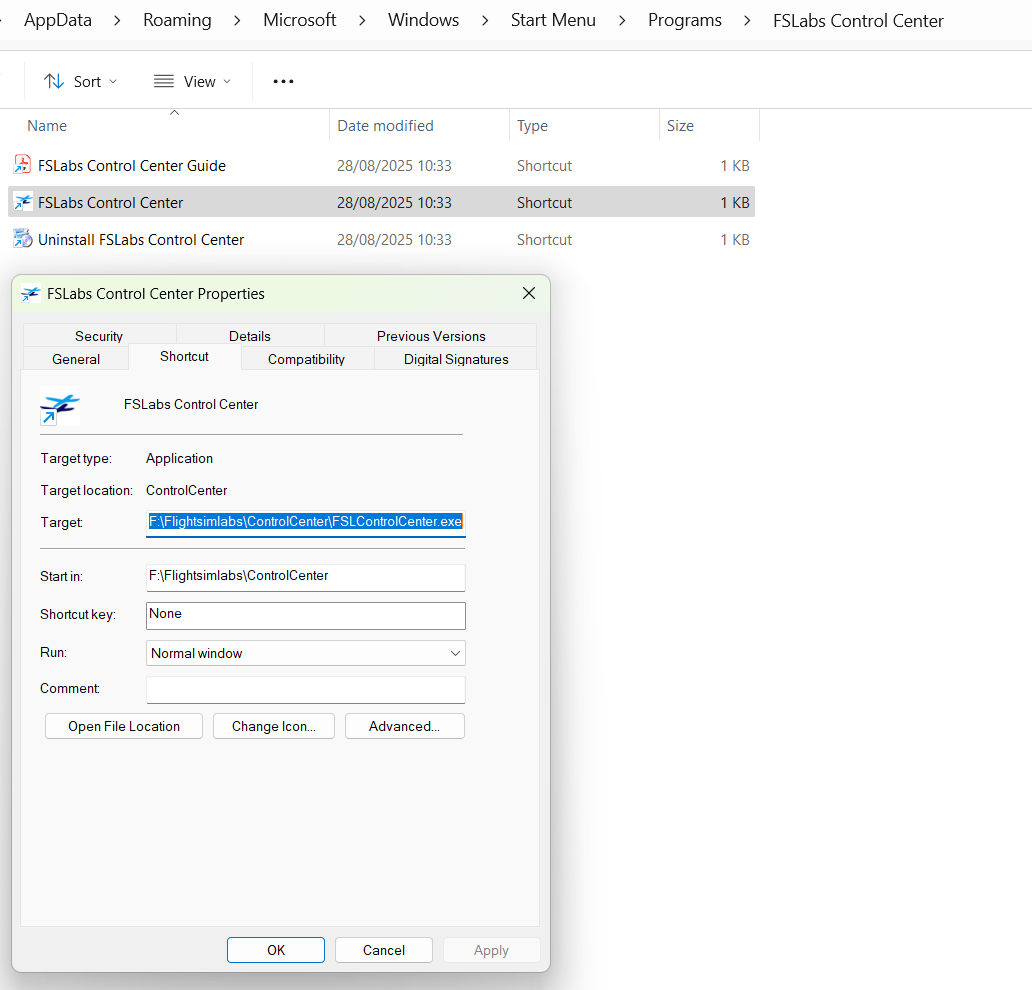
Task: Click the FSLabs Control Center shortcut icon in the file list
Action: point(22,202)
